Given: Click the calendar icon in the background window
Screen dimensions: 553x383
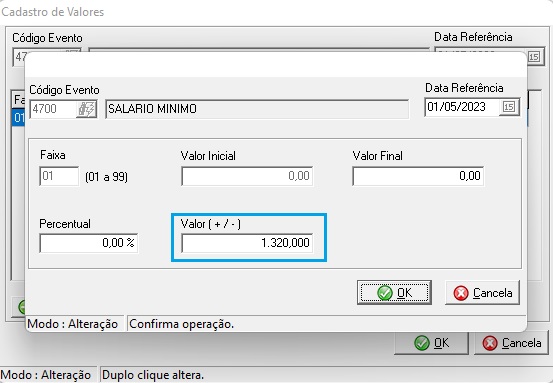Looking at the screenshot, I should pos(534,56).
